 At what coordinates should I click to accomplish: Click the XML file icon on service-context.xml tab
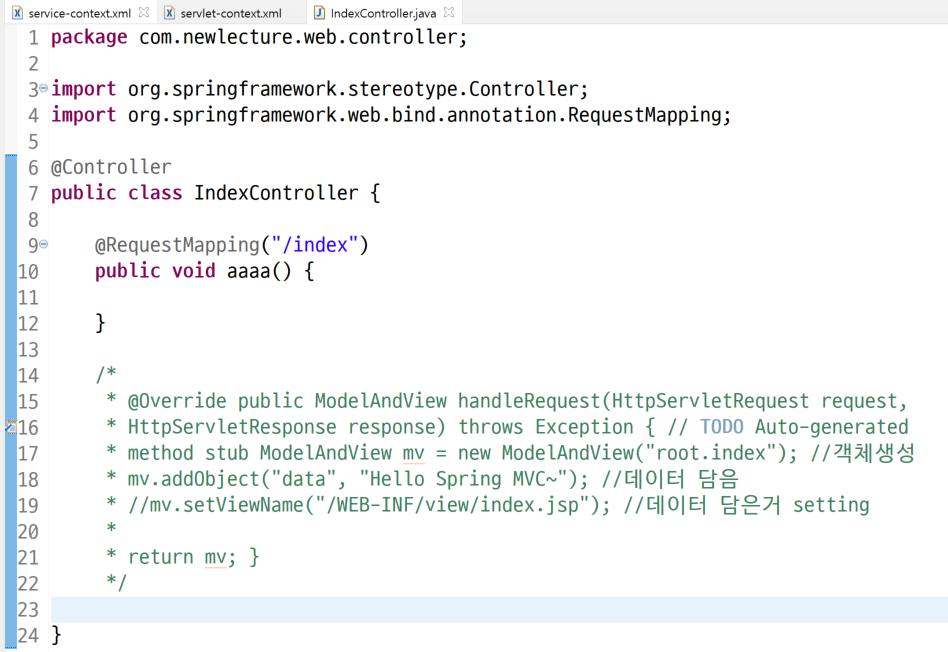coord(18,13)
